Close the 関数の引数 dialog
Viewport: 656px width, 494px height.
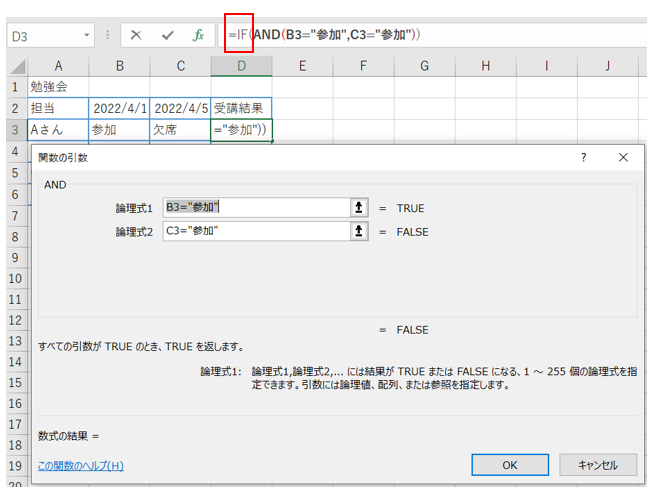point(623,158)
